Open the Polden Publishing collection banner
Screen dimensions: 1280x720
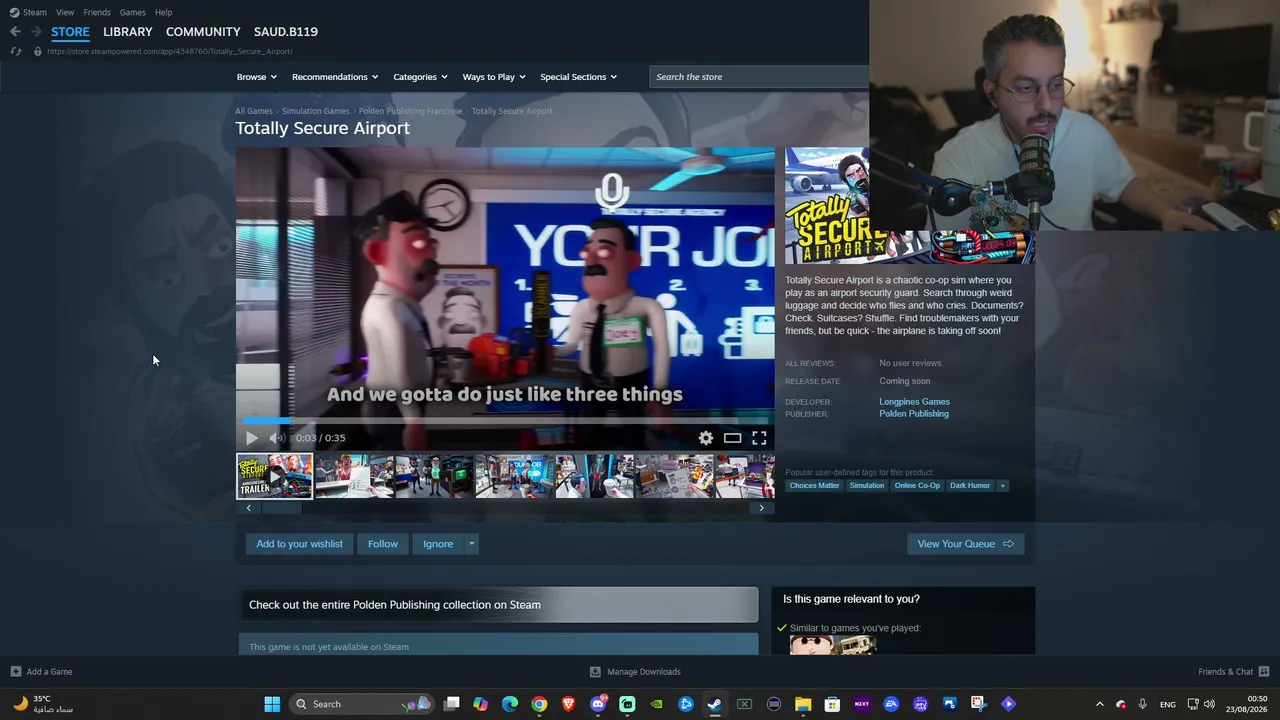point(498,605)
